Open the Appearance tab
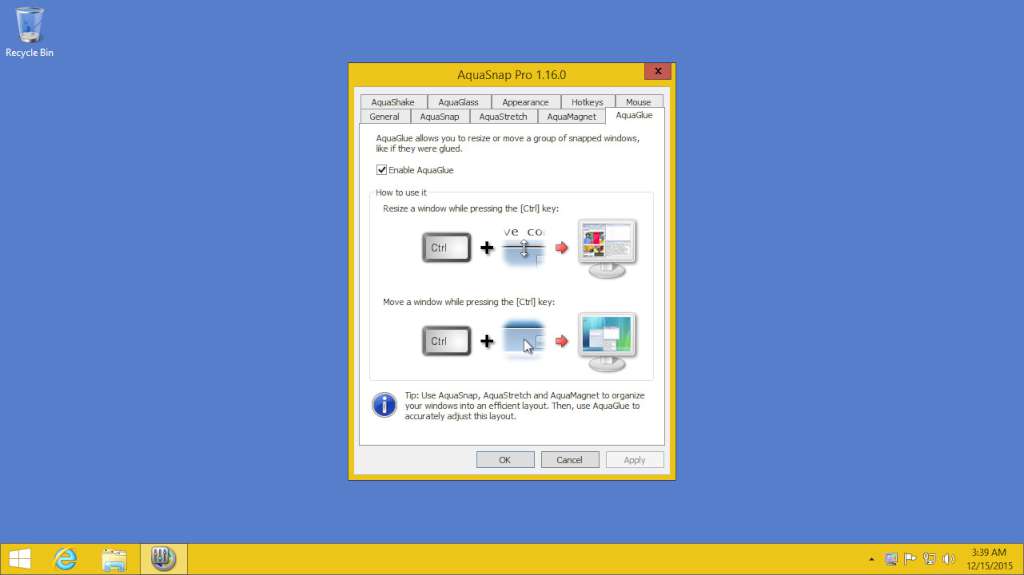 pyautogui.click(x=525, y=102)
